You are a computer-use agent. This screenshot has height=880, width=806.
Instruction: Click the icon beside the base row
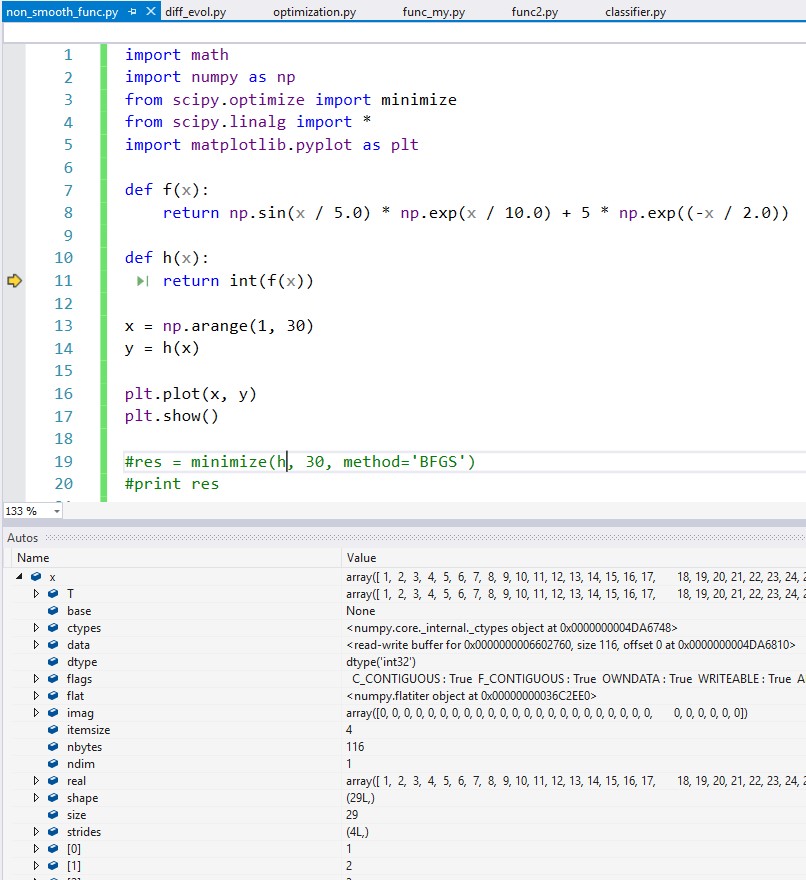53,611
